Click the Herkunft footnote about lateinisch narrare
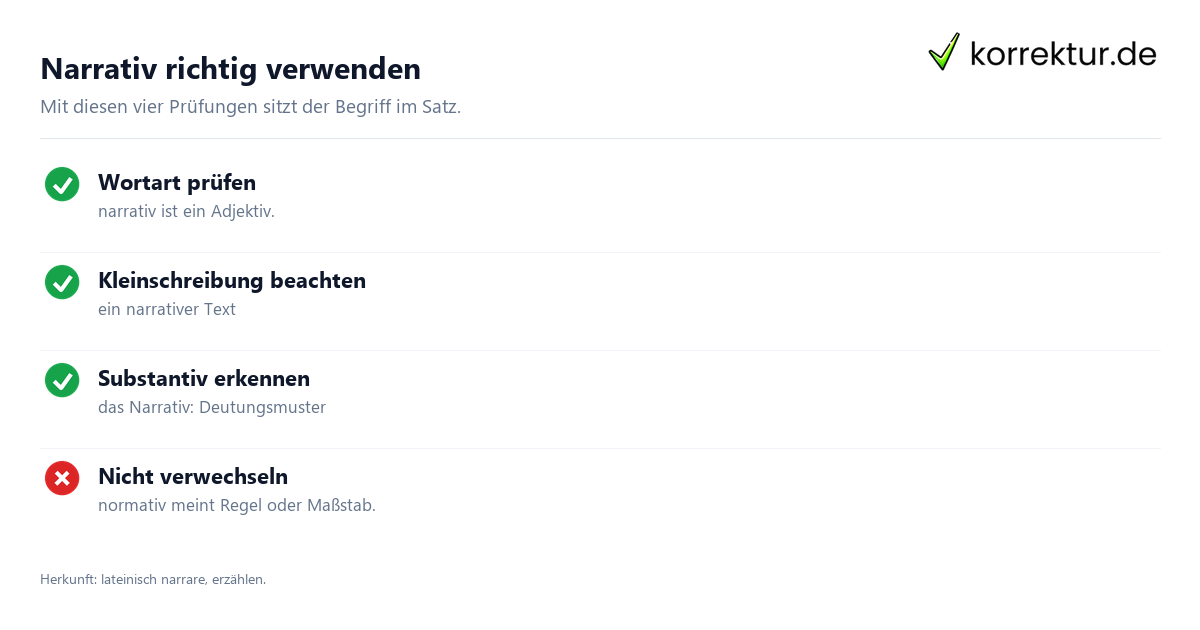The width and height of the screenshot is (1200, 630). (153, 579)
